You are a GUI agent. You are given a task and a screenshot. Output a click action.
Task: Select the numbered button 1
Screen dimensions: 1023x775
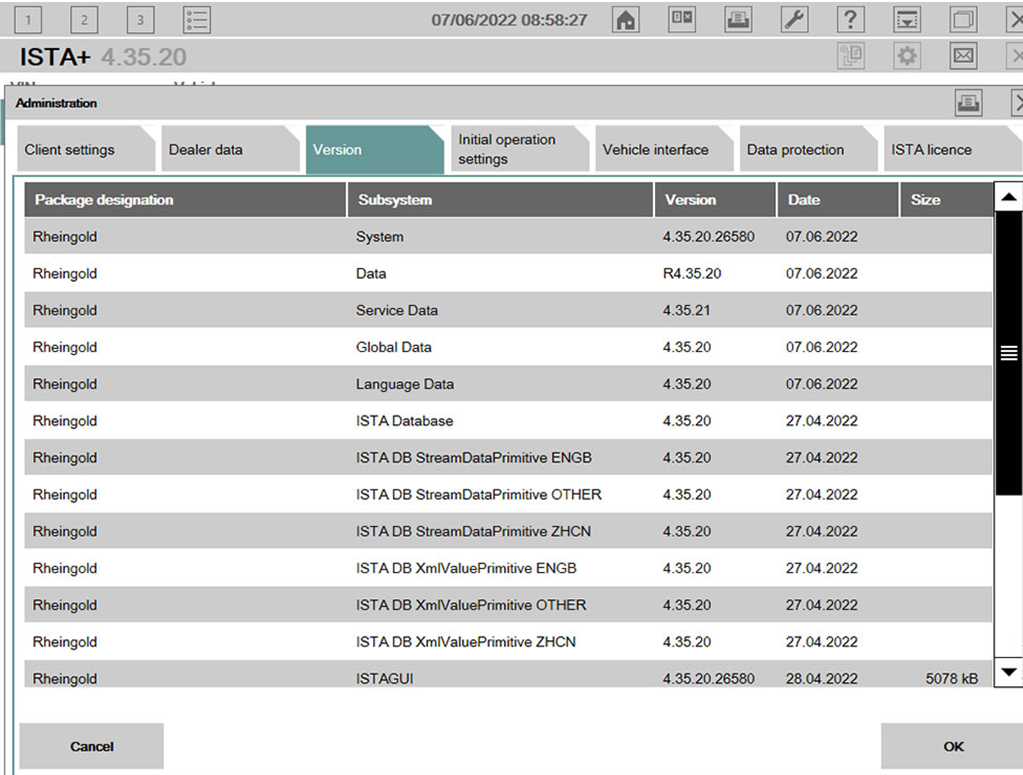pyautogui.click(x=28, y=20)
